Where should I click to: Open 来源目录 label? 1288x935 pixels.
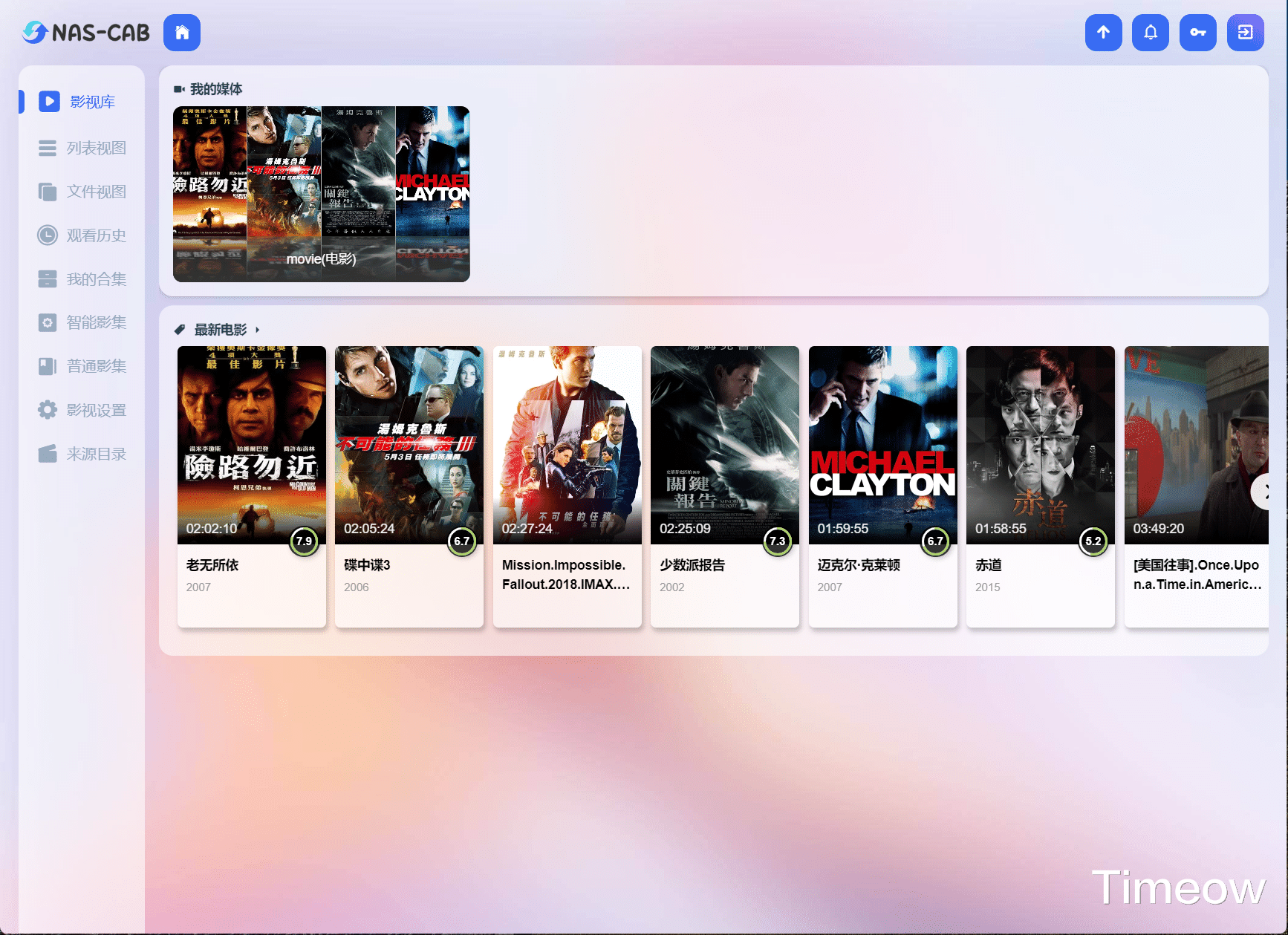pos(97,454)
